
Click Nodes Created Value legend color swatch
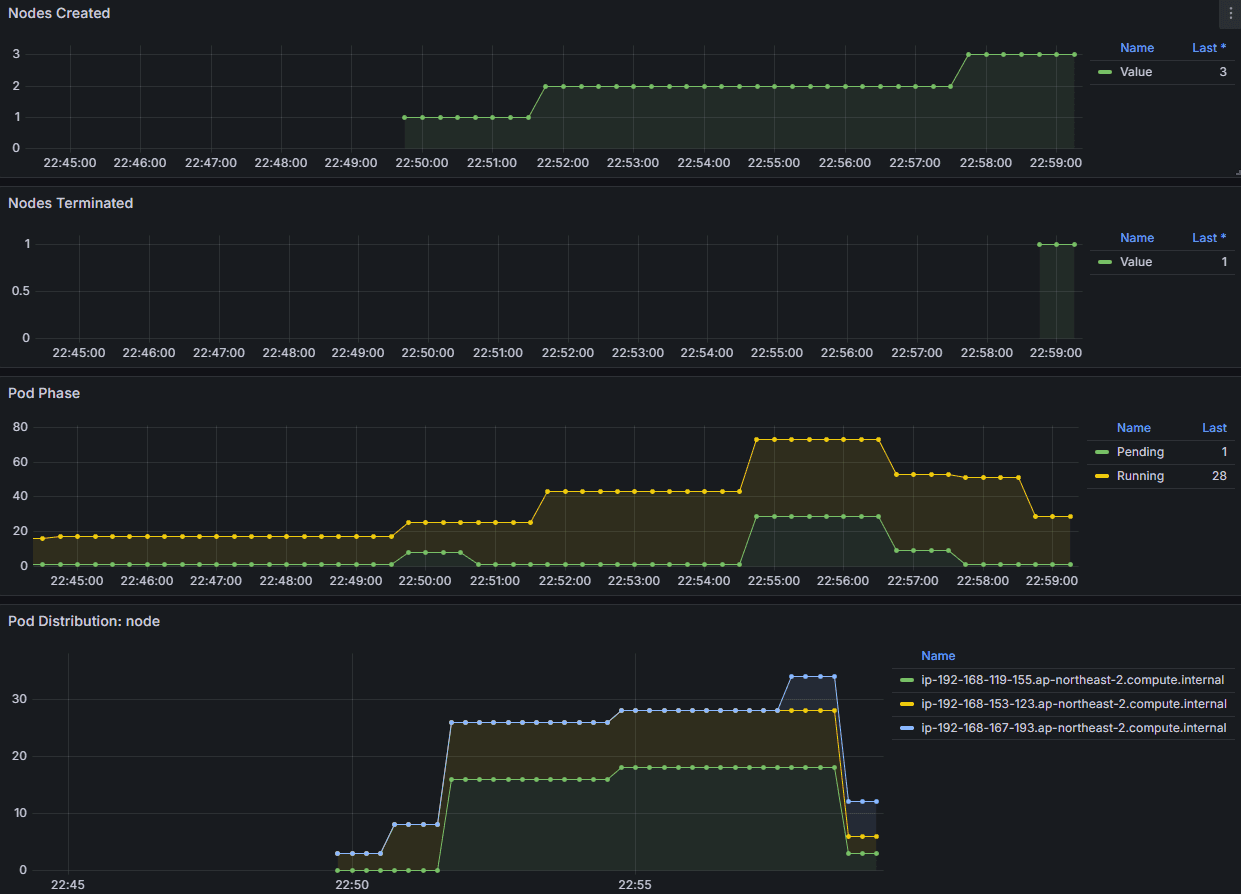[1104, 73]
